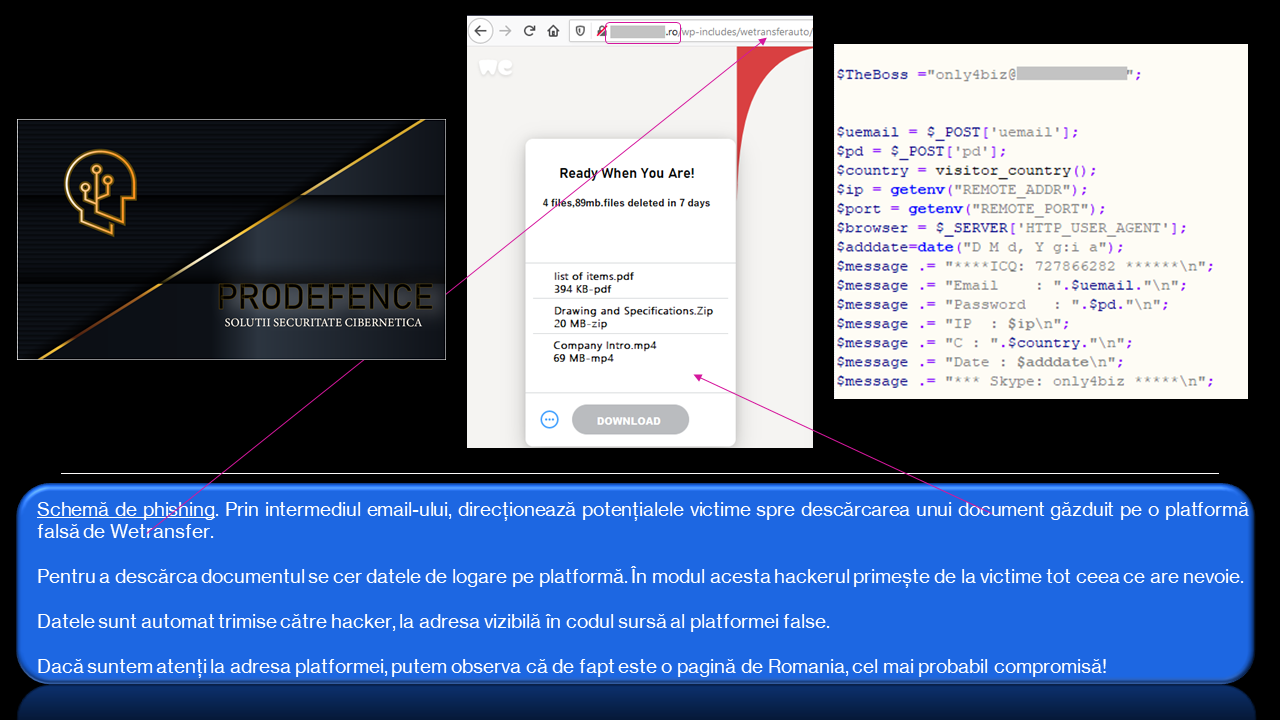Click the browser Forward arrow
This screenshot has height=720, width=1280.
coord(505,31)
